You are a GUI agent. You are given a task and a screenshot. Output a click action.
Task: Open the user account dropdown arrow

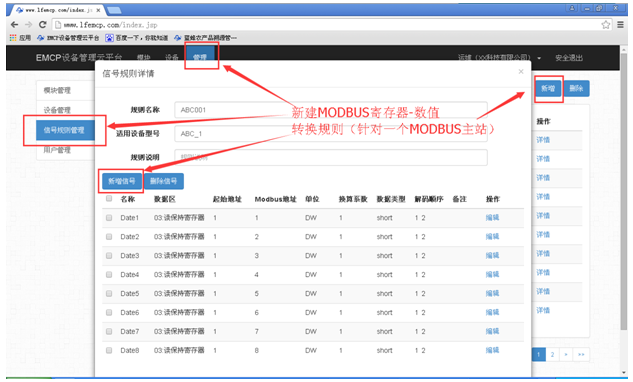(539, 58)
